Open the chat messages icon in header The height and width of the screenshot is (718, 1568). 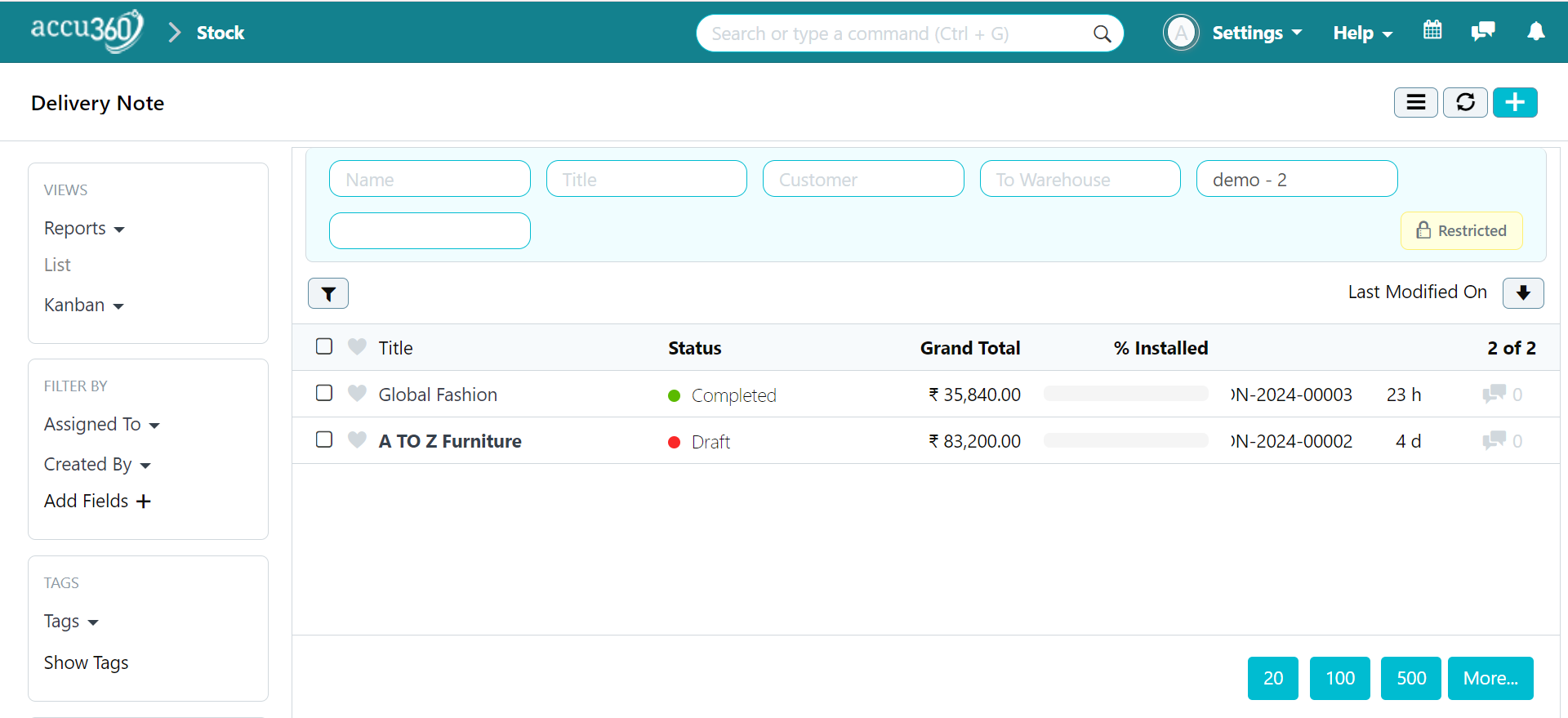click(x=1482, y=31)
